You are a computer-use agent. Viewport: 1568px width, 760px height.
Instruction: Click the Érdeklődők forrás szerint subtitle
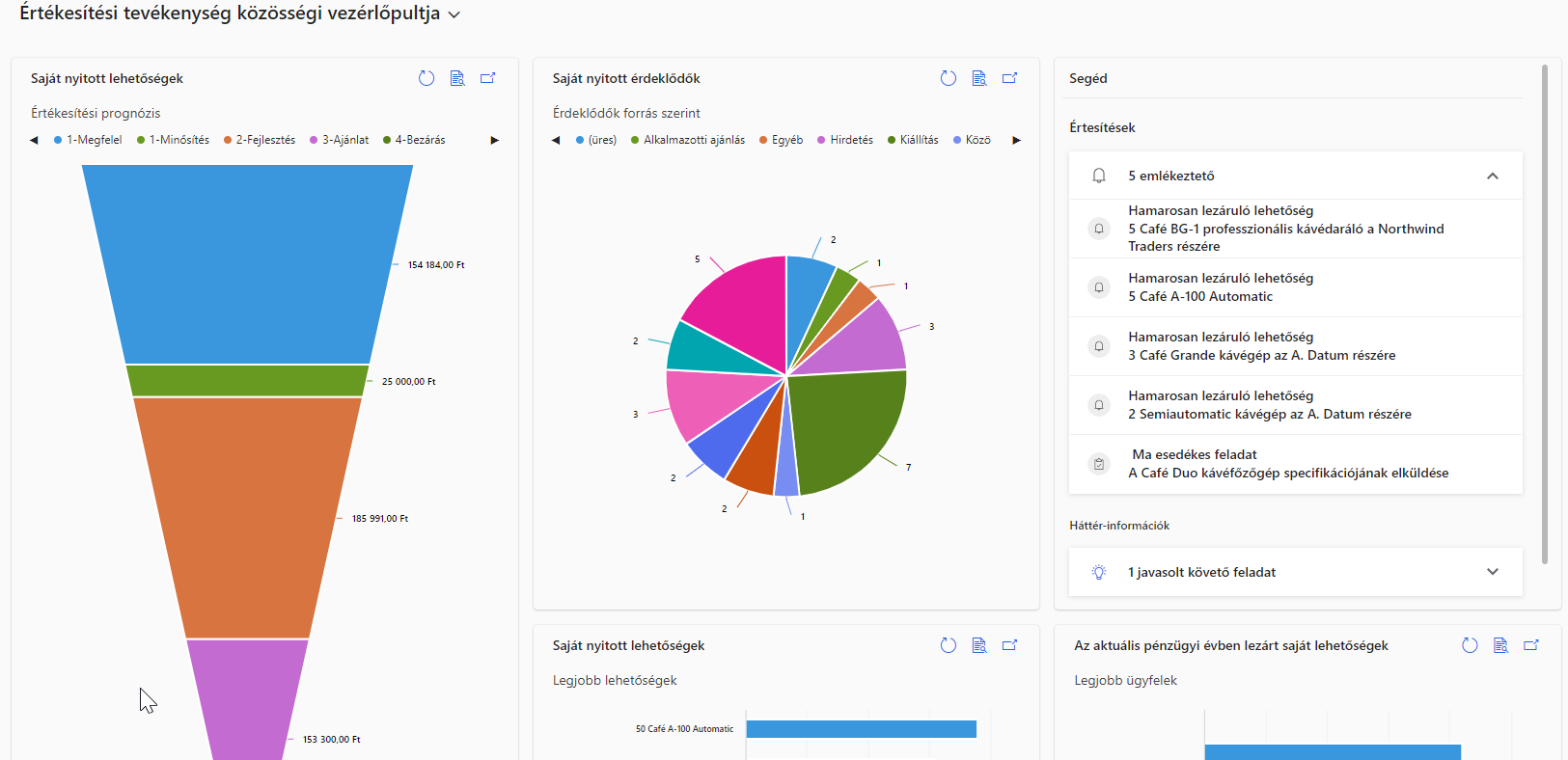click(626, 113)
